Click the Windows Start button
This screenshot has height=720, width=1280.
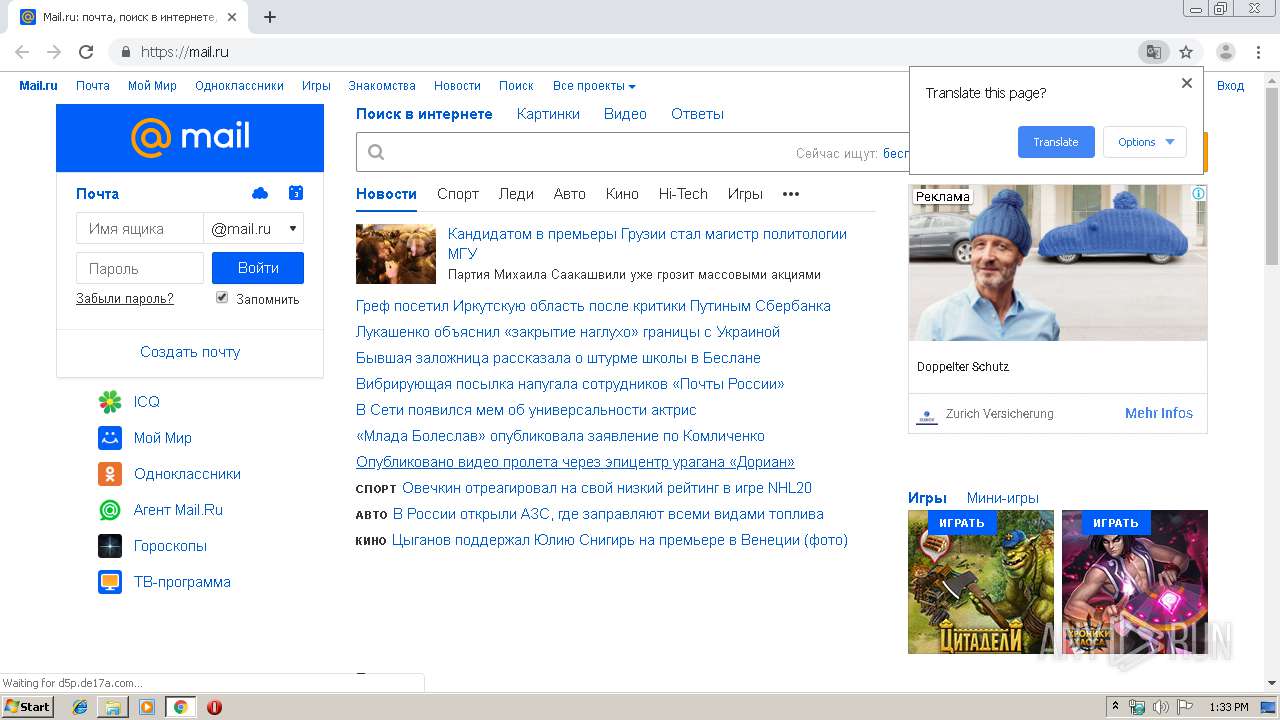click(x=28, y=707)
